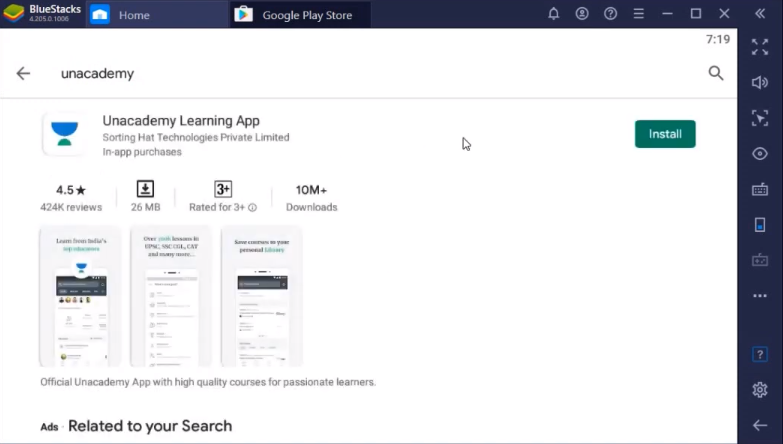Image resolution: width=783 pixels, height=444 pixels.
Task: Open the Unacademy Learning App title
Action: [181, 120]
